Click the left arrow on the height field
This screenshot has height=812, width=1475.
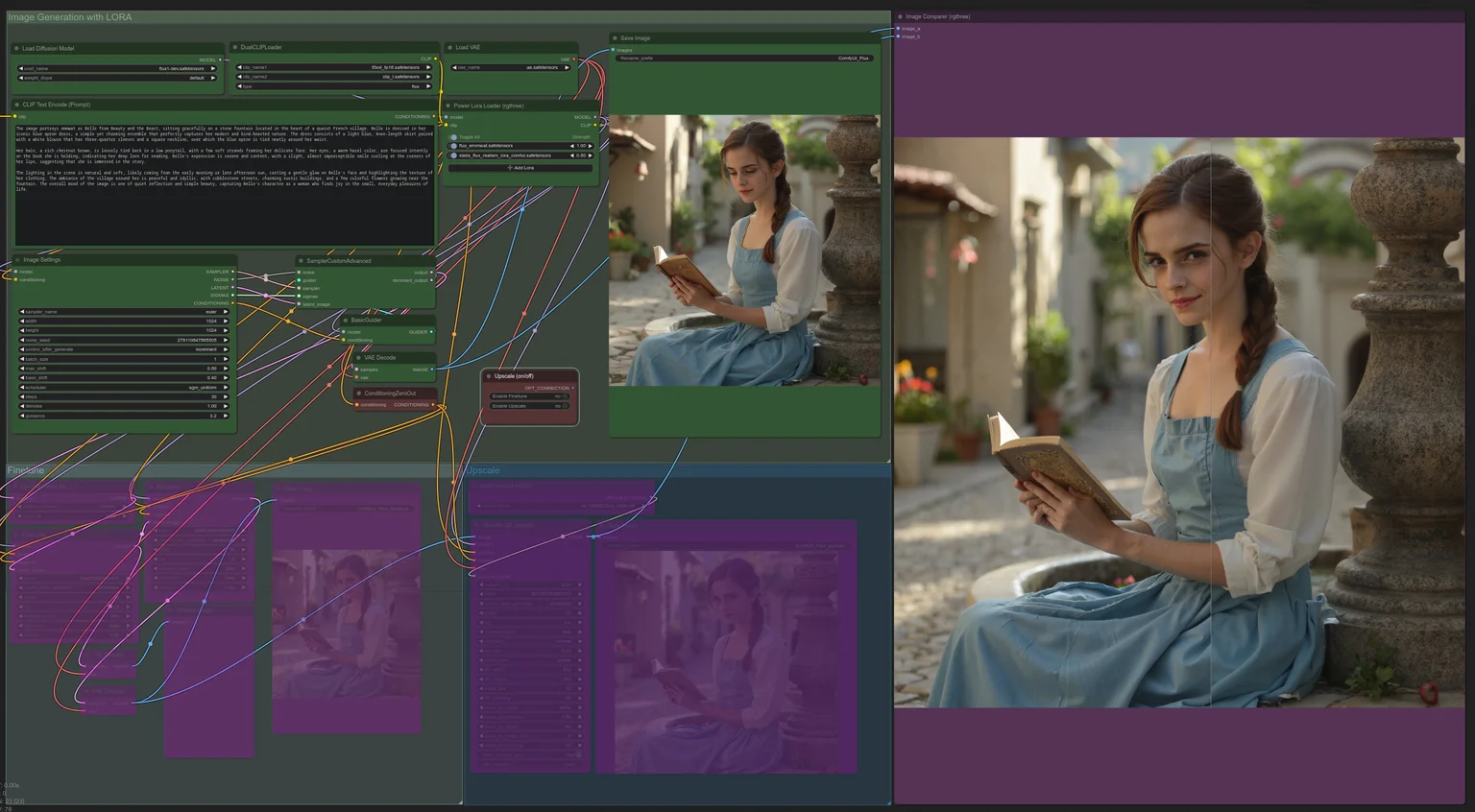(22, 331)
